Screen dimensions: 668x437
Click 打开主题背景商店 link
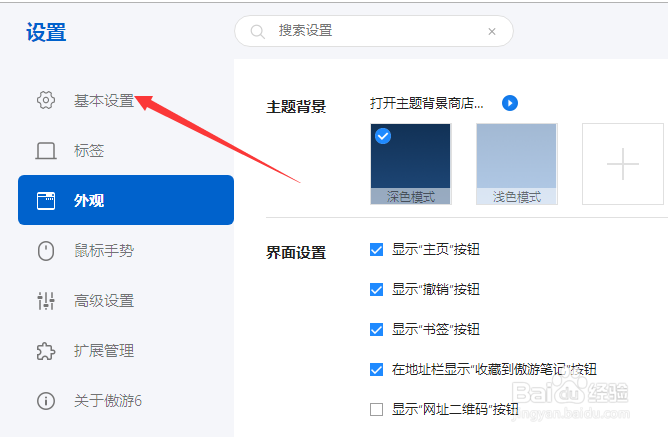tap(427, 103)
